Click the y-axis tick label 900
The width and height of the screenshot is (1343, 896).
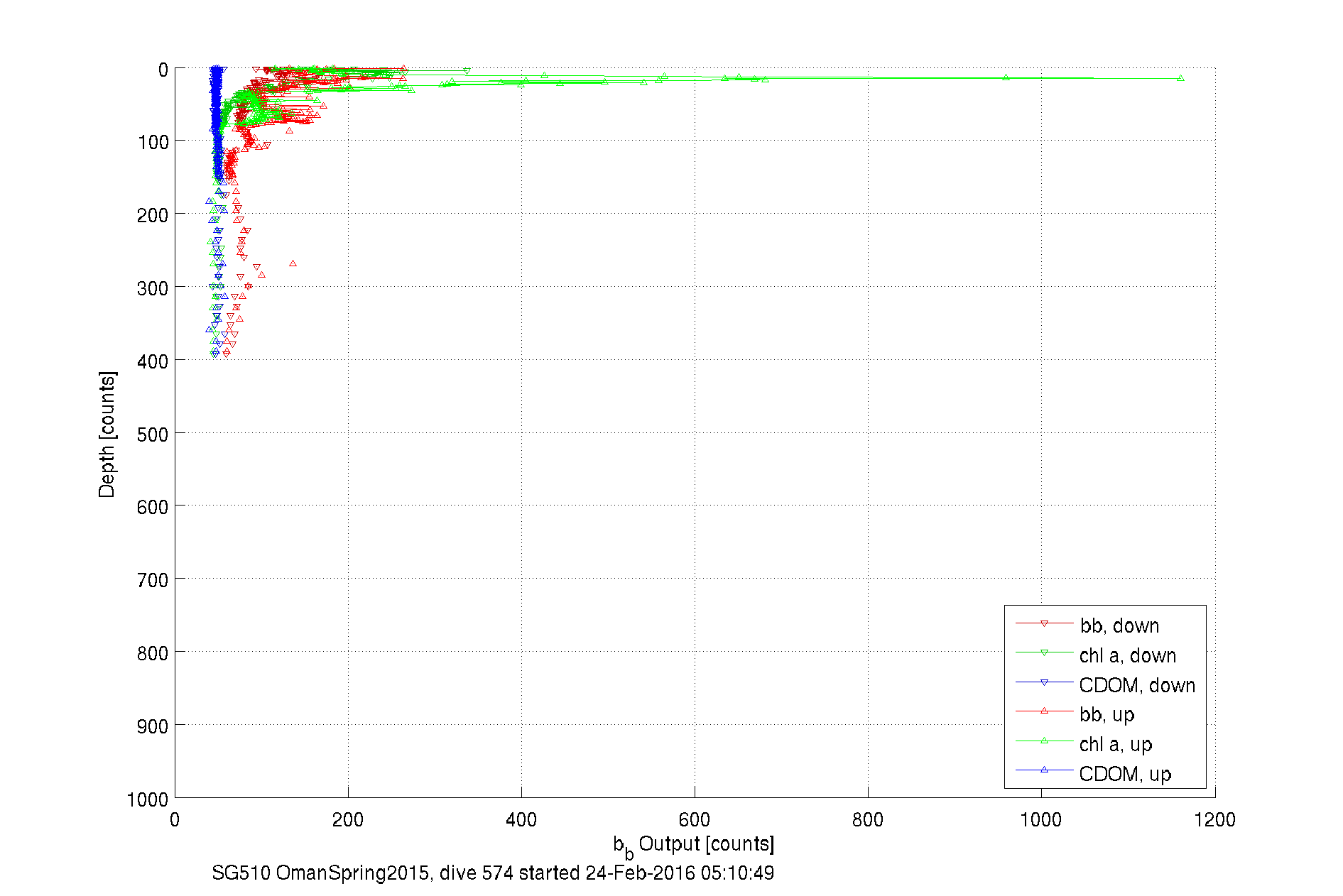153,726
